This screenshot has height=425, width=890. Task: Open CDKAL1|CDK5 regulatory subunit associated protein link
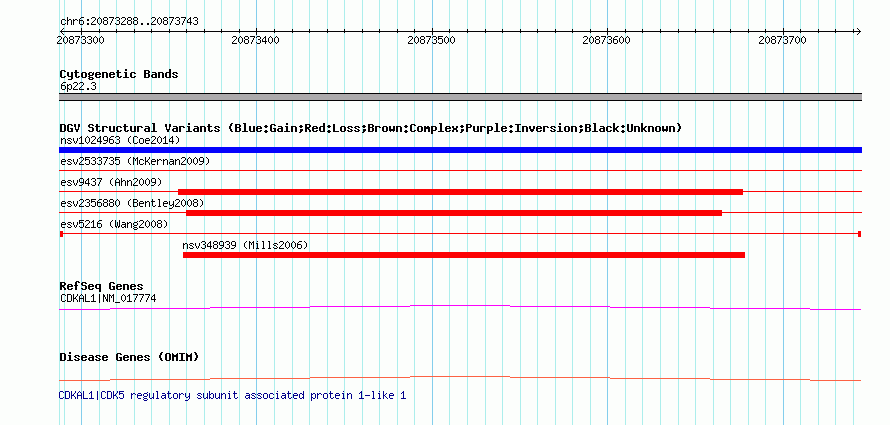(x=232, y=395)
